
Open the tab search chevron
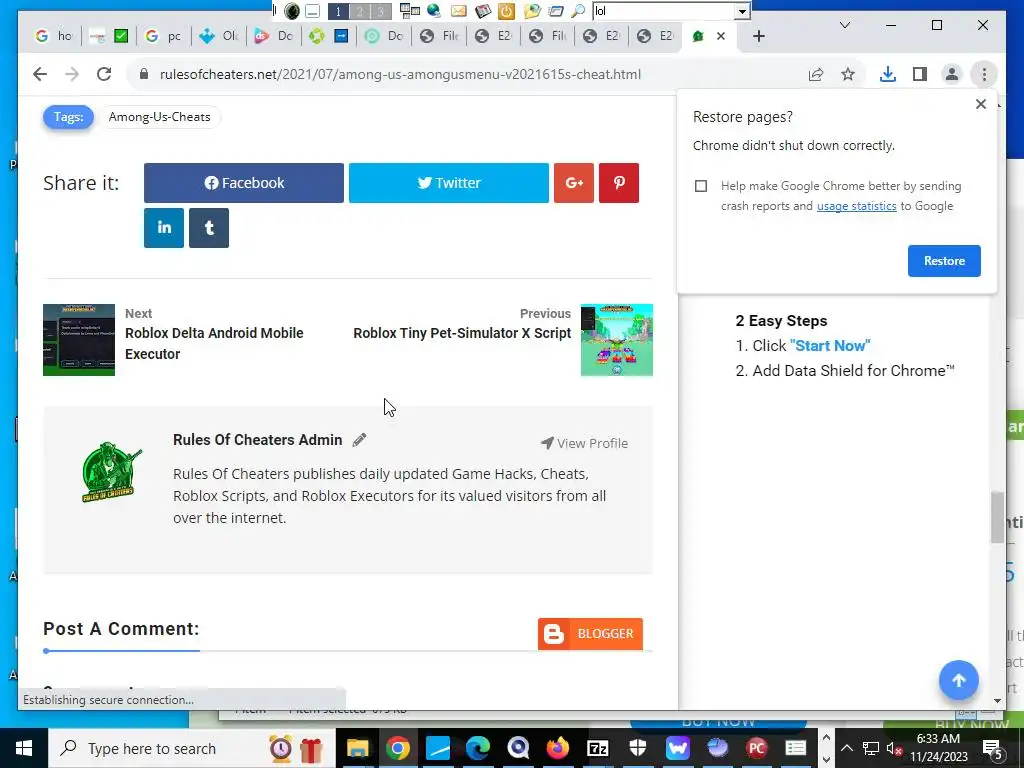(844, 25)
